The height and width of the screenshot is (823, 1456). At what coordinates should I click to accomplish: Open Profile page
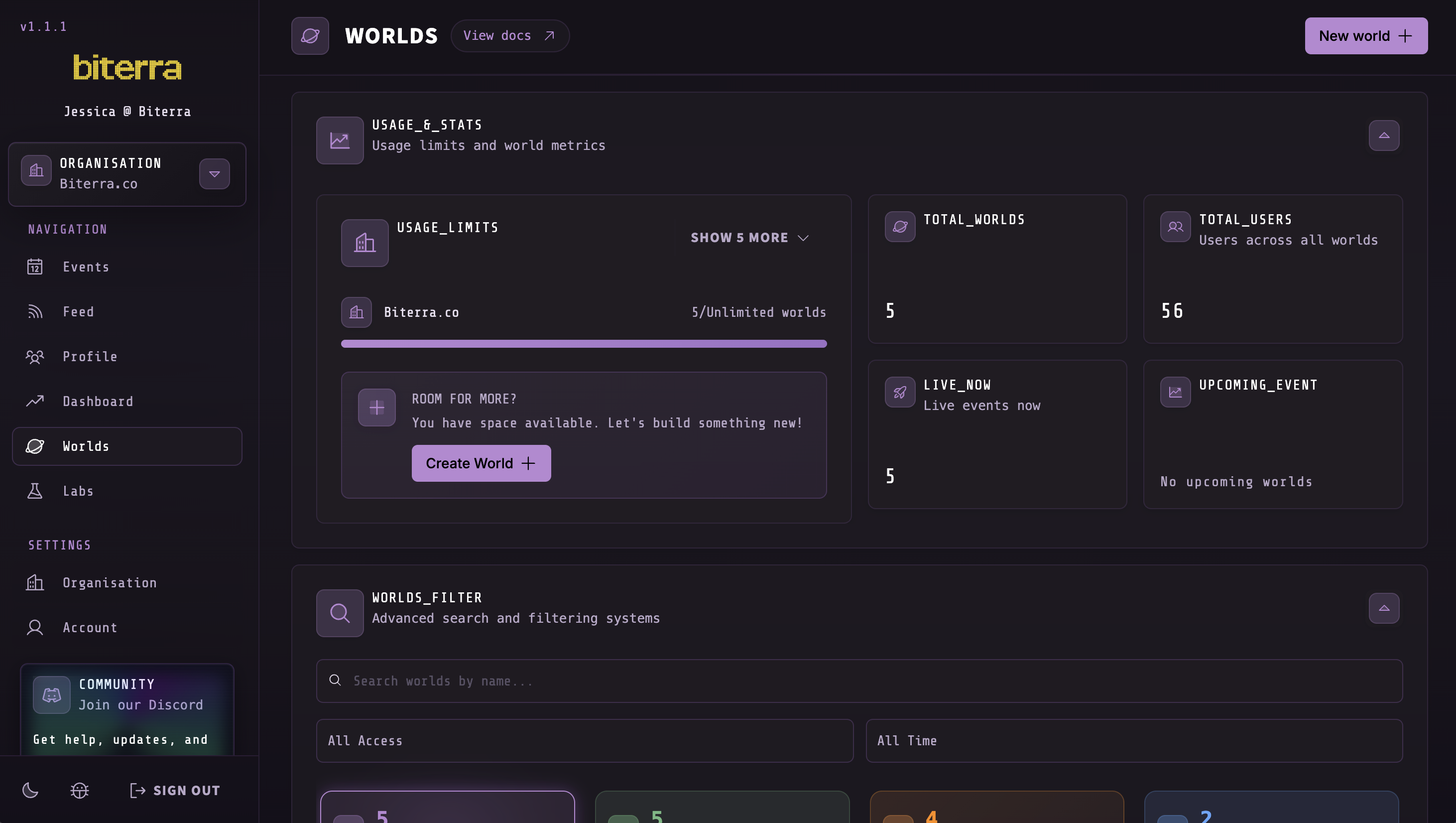tap(127, 356)
